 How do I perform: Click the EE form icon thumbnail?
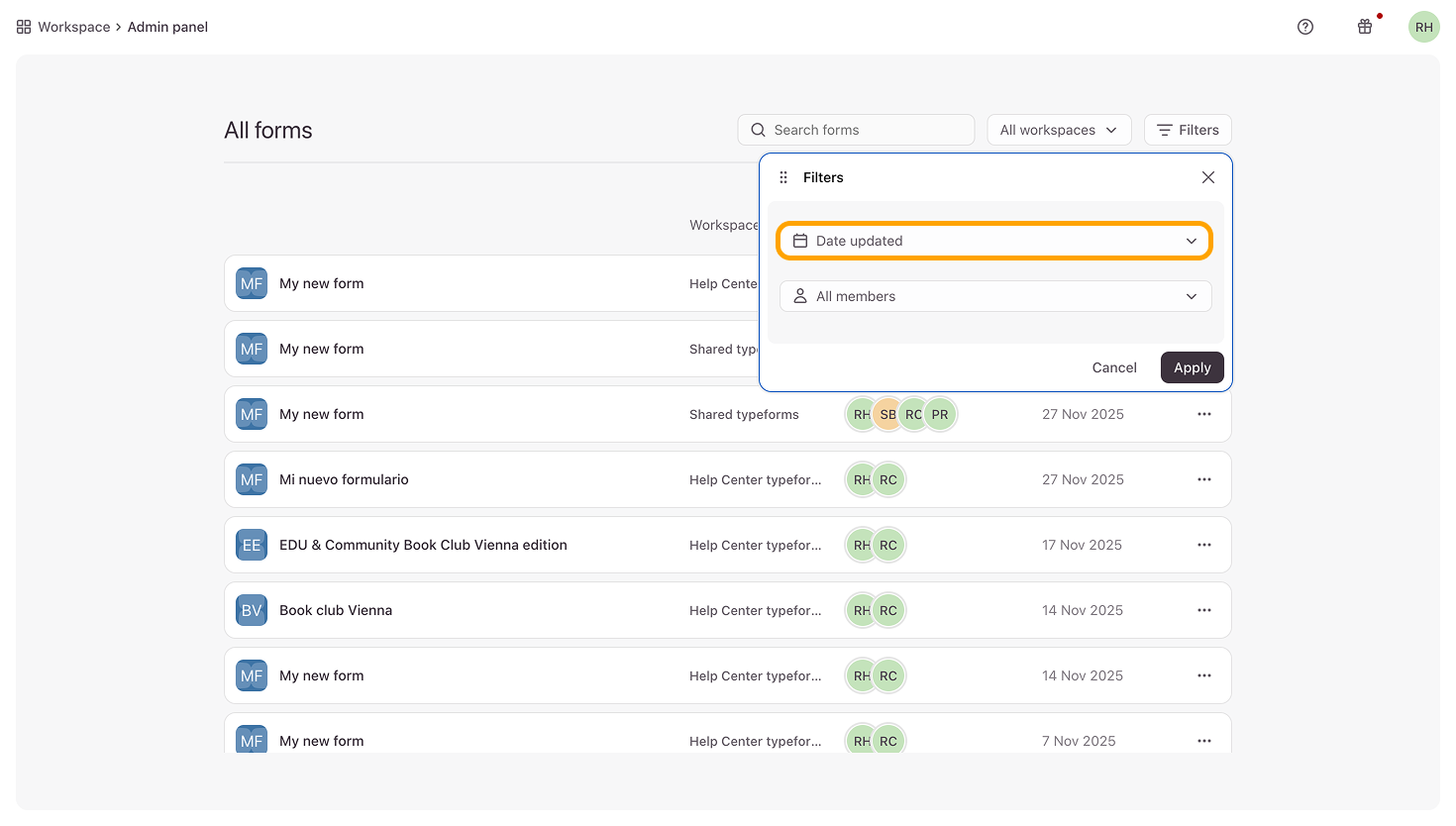[x=252, y=545]
